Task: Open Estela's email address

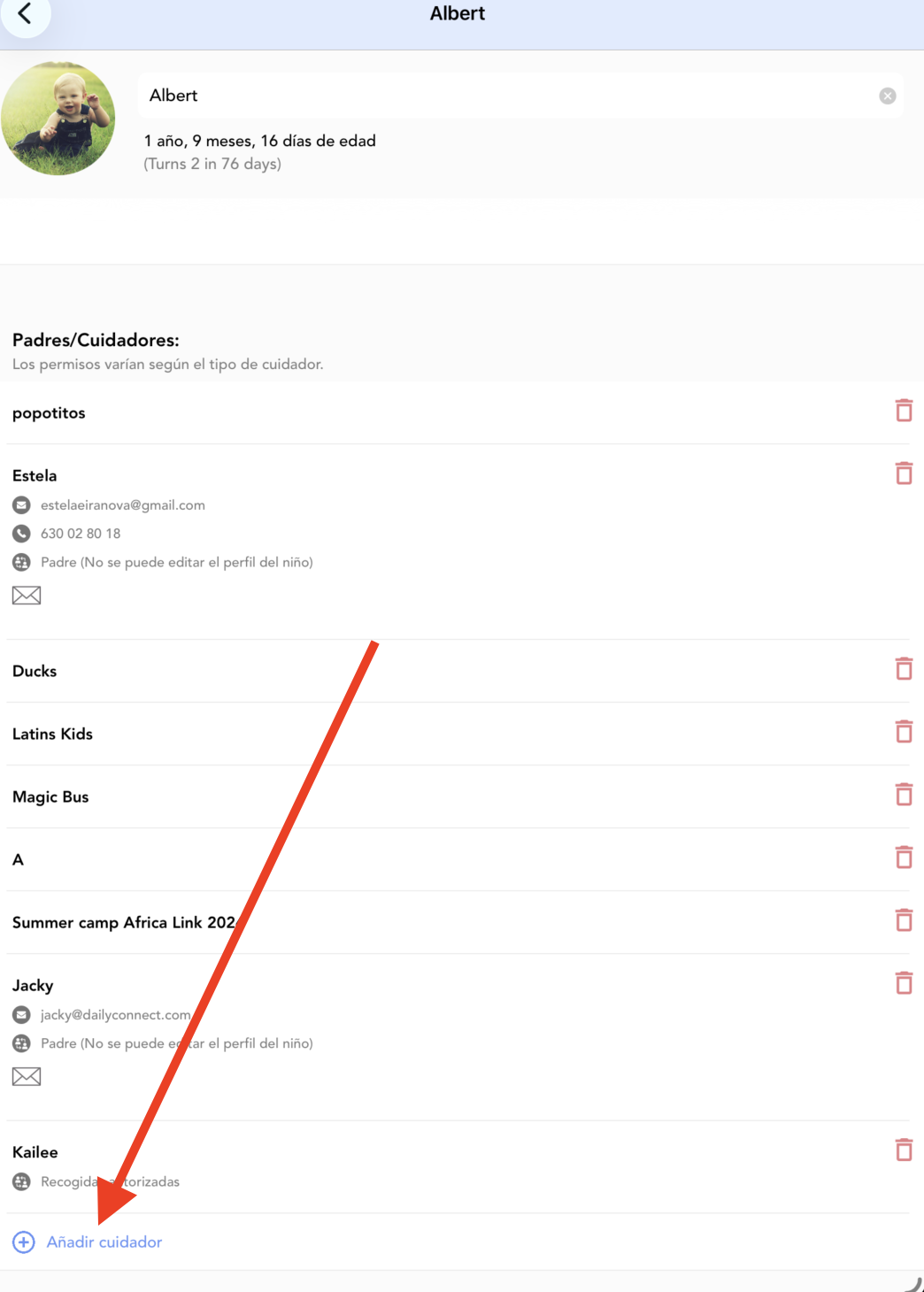Action: point(123,505)
